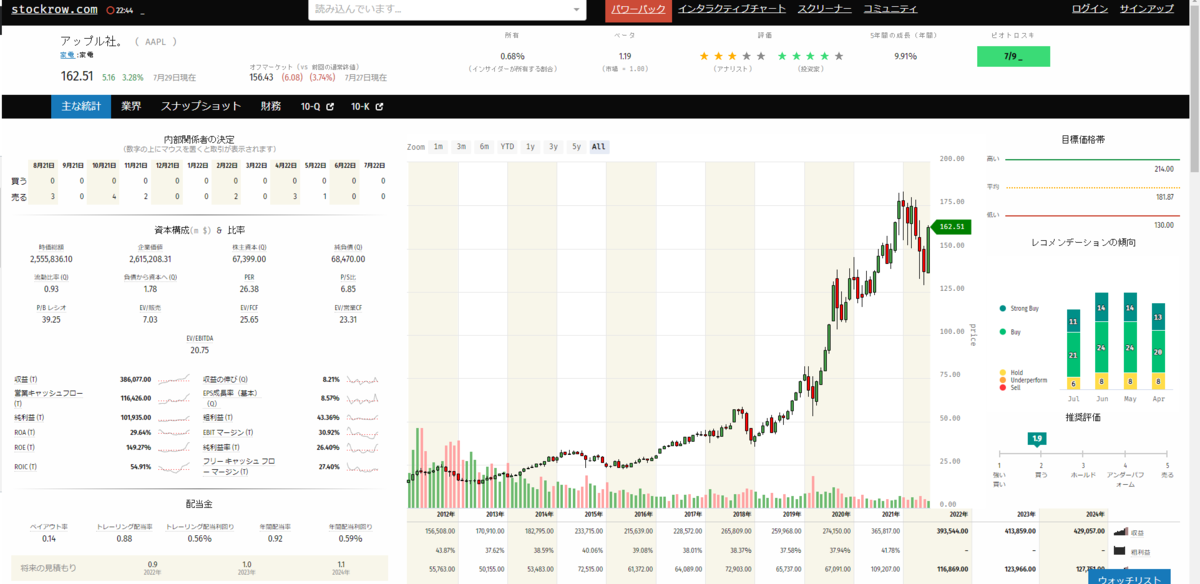Click the beta value 1.19

point(625,57)
